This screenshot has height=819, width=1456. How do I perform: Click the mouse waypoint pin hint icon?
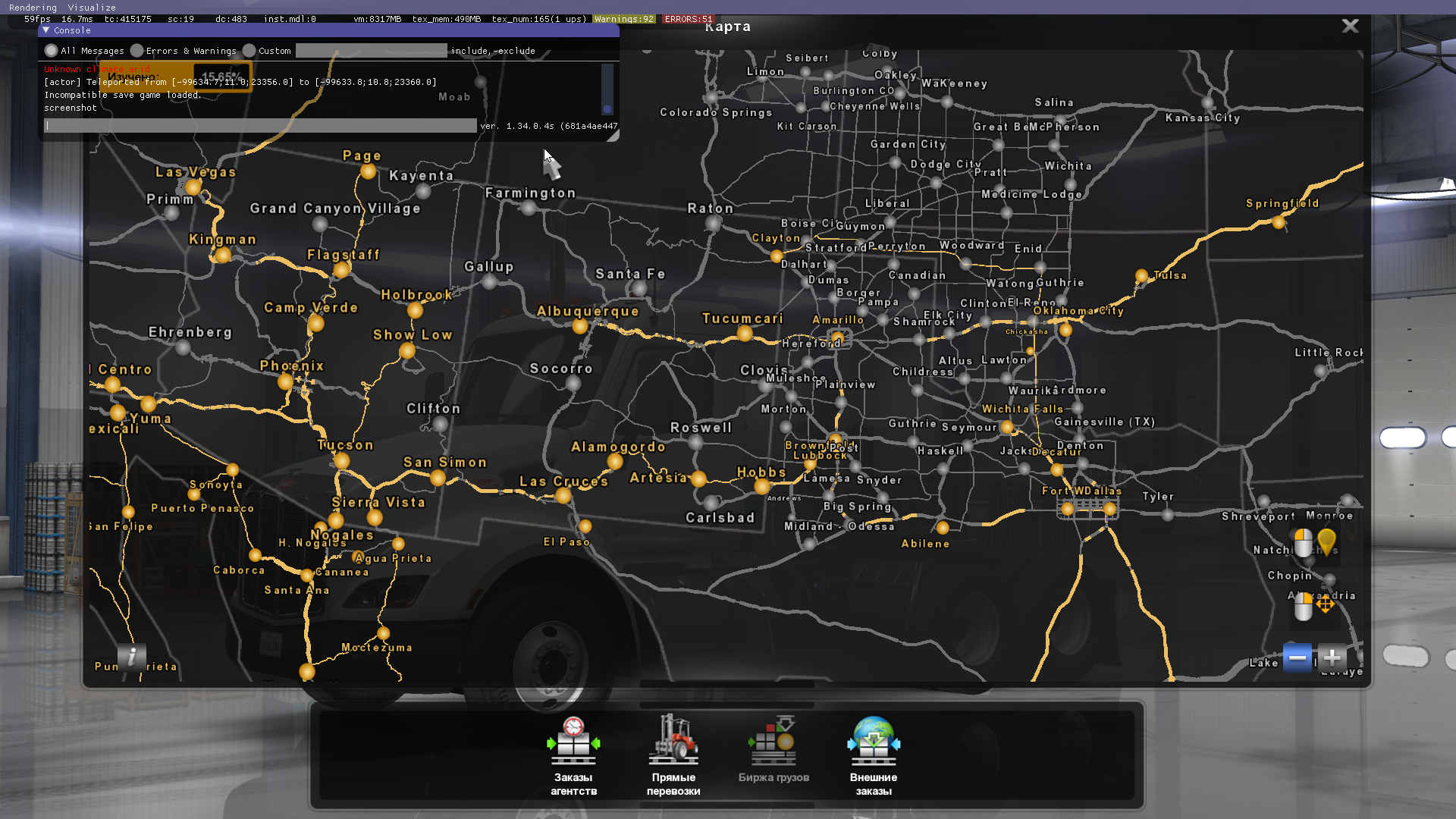[x=1315, y=543]
